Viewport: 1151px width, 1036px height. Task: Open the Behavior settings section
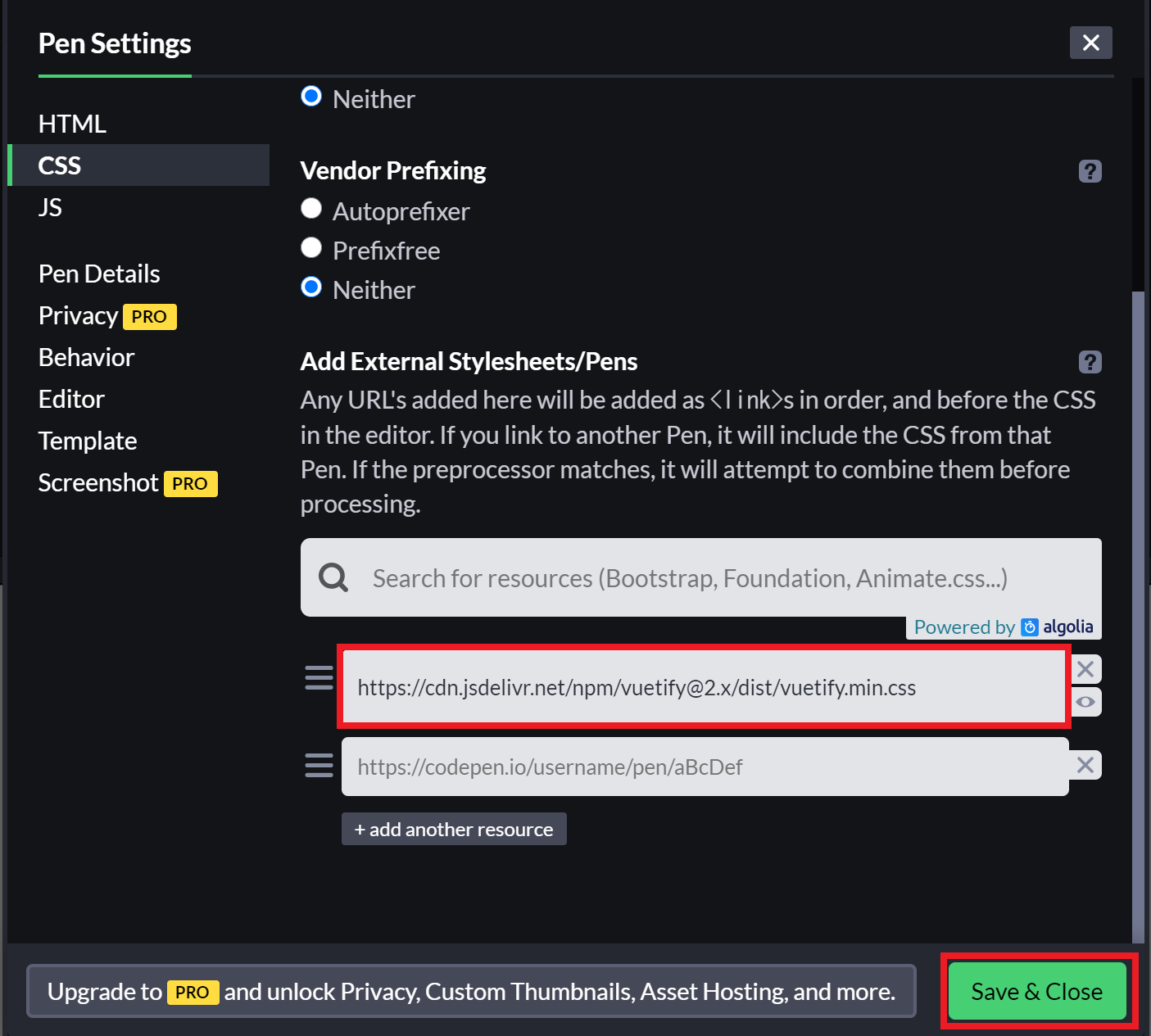[x=86, y=357]
